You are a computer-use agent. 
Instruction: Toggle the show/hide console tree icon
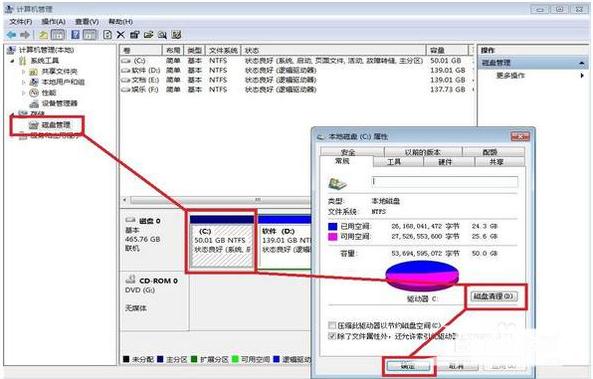tap(57, 35)
